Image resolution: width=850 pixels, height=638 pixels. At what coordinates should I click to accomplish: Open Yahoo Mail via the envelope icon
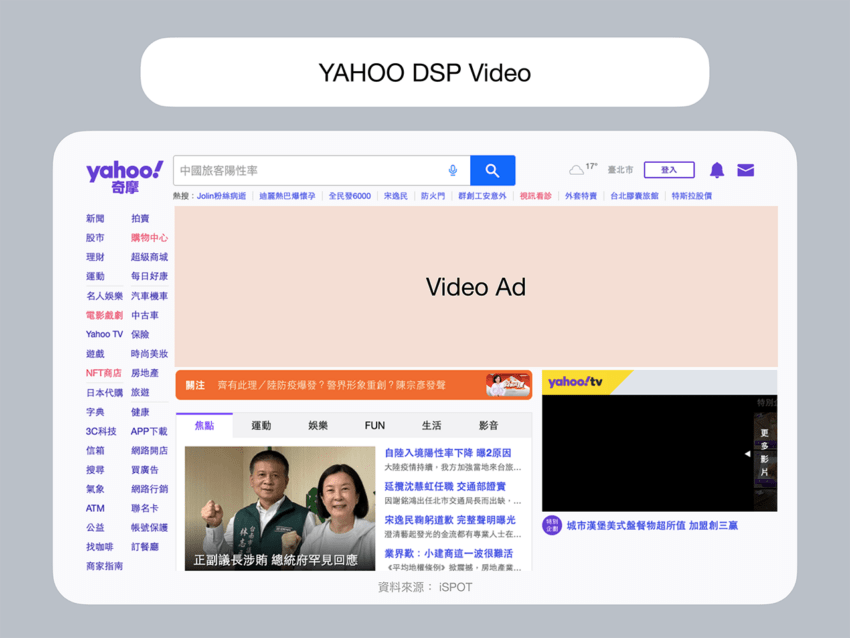coord(745,170)
